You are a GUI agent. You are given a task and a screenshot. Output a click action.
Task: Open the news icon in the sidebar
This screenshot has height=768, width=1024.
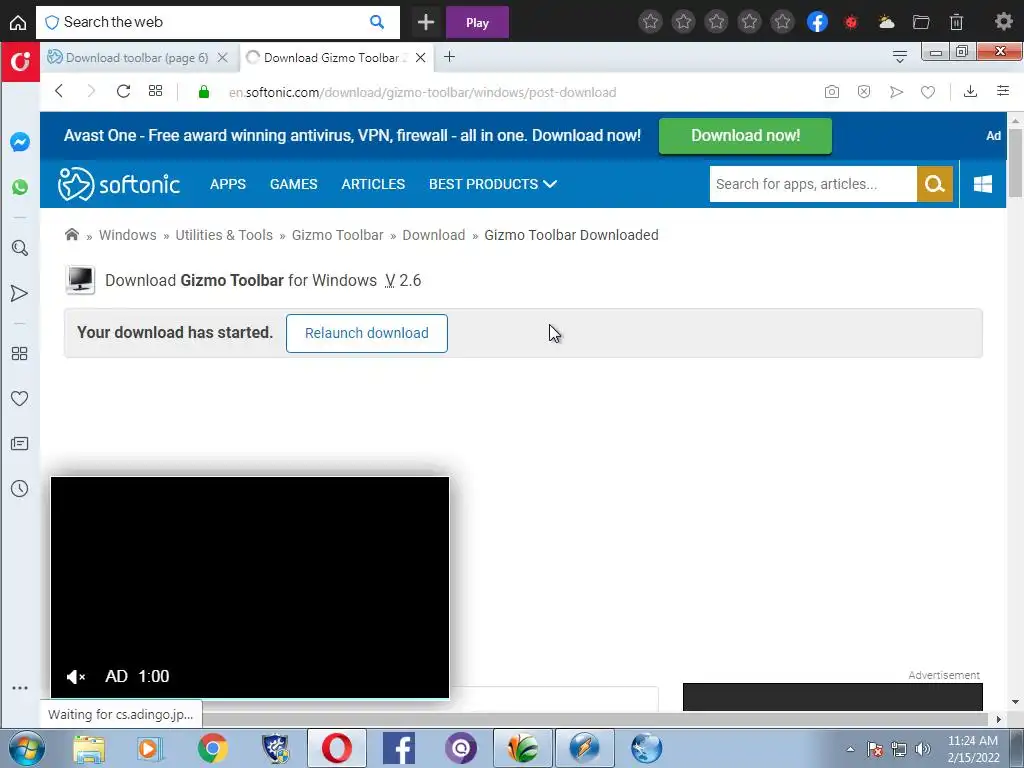[20, 443]
